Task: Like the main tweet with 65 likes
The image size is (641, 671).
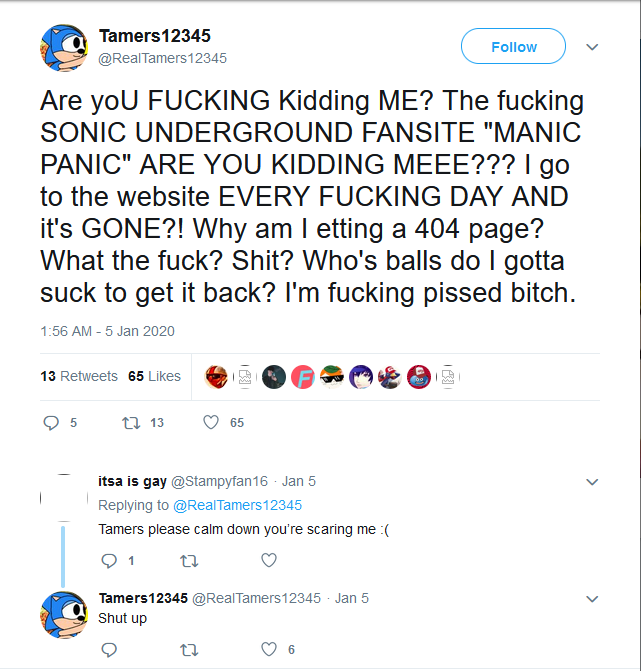Action: [211, 423]
